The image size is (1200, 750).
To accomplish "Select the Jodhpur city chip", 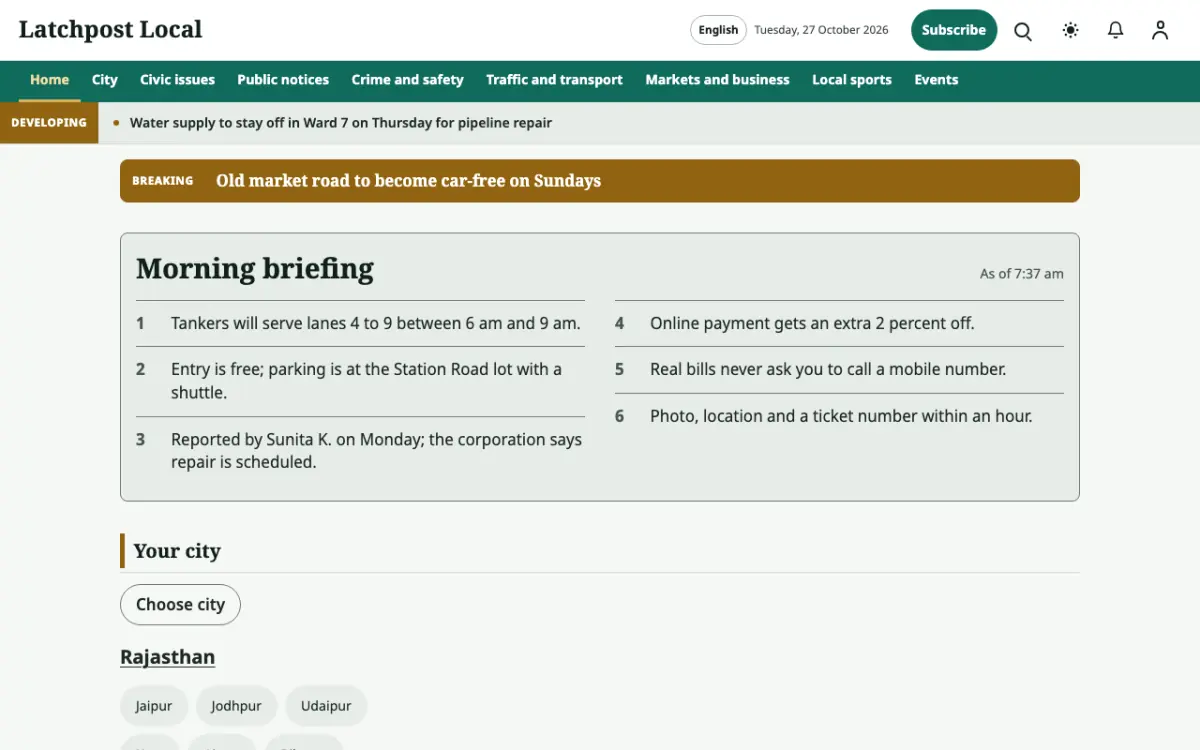I will pyautogui.click(x=236, y=706).
